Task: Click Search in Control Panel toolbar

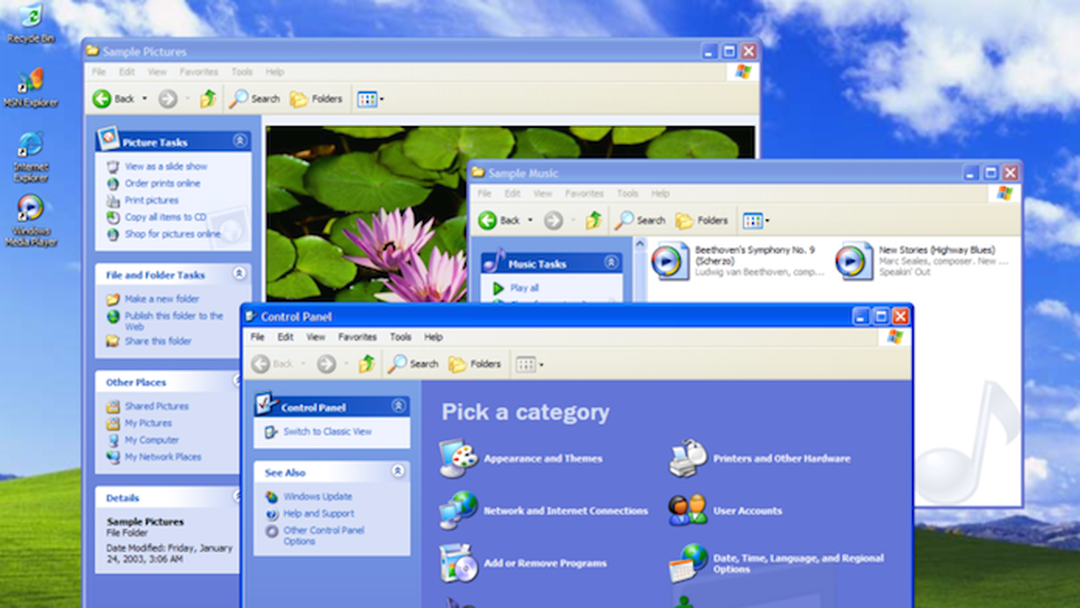Action: (x=413, y=364)
